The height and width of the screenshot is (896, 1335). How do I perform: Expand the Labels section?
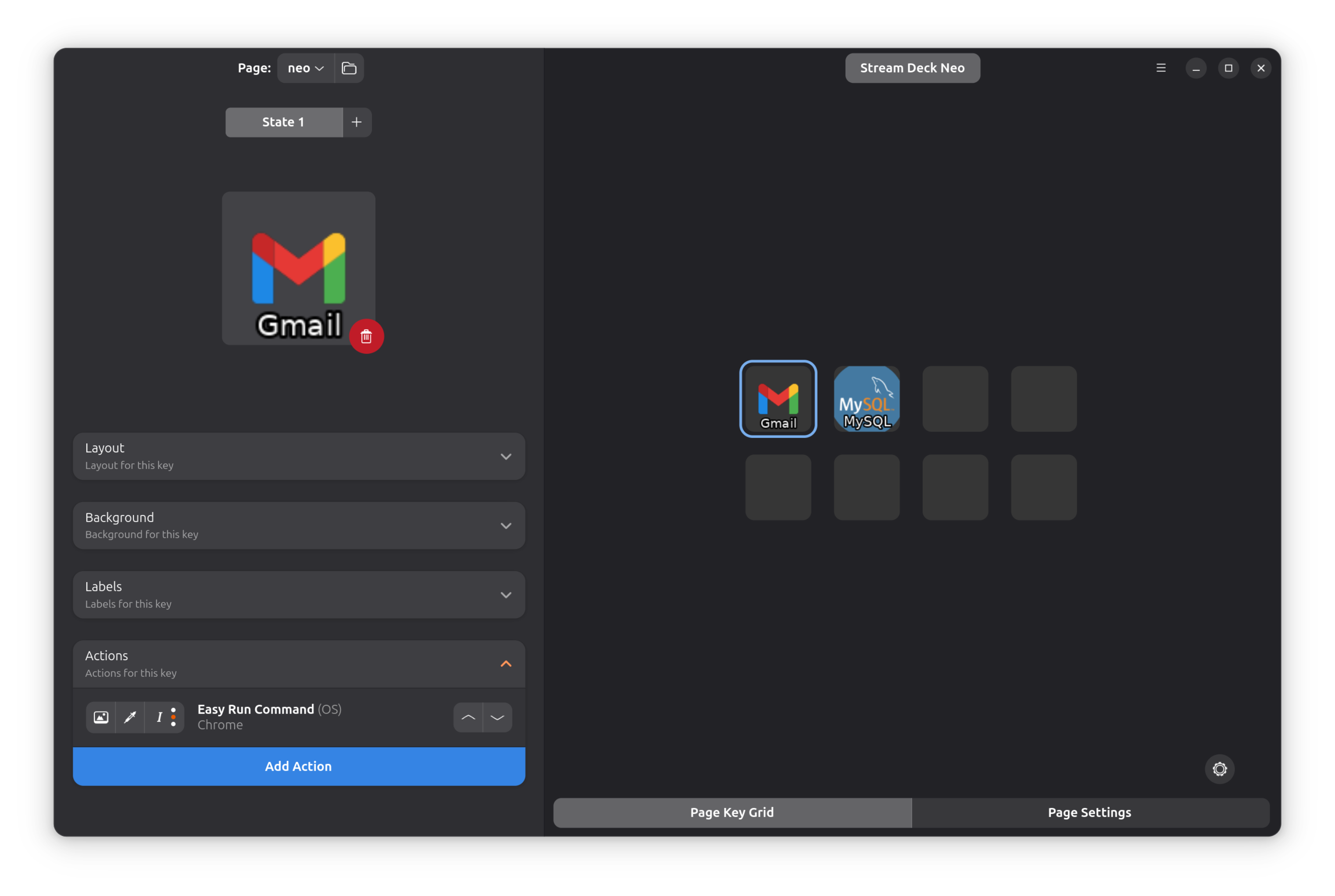(x=299, y=595)
